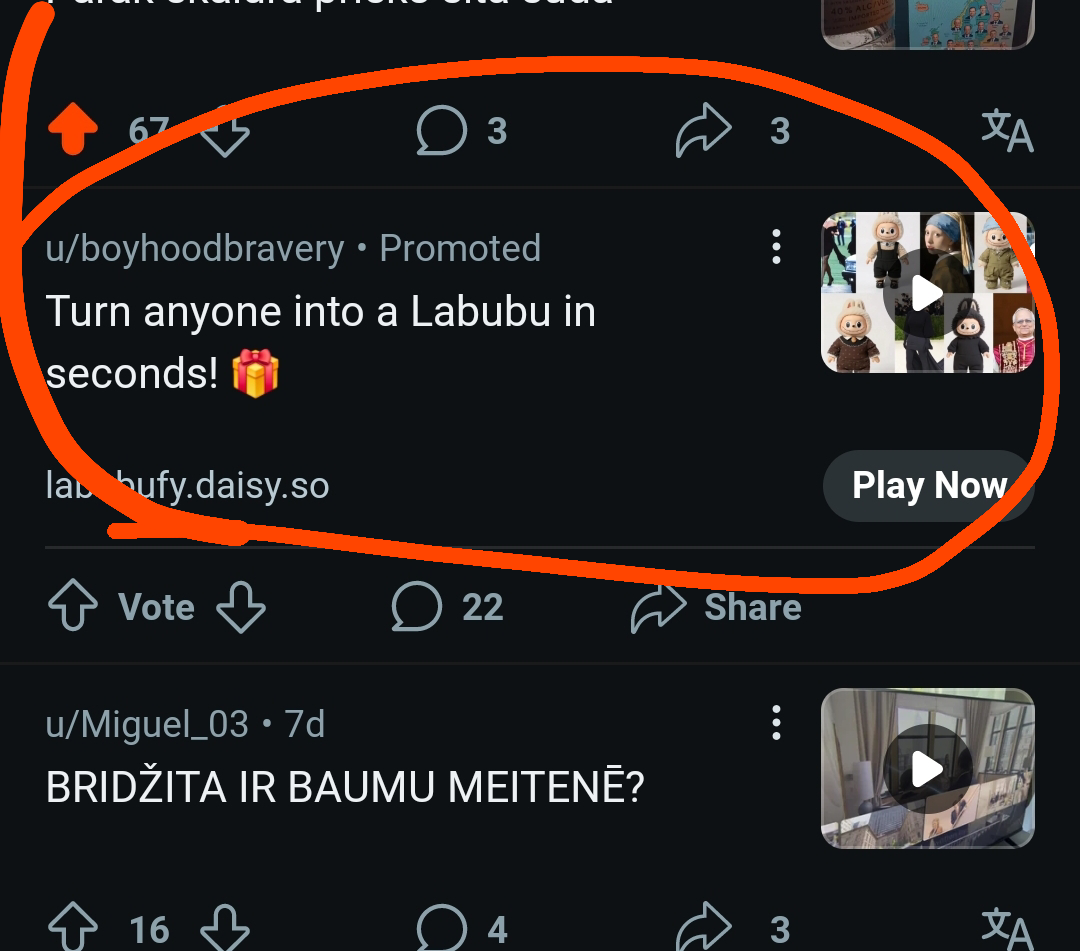Viewport: 1080px width, 951px height.
Task: Visit u/boyhoodbravery profile
Action: [195, 248]
